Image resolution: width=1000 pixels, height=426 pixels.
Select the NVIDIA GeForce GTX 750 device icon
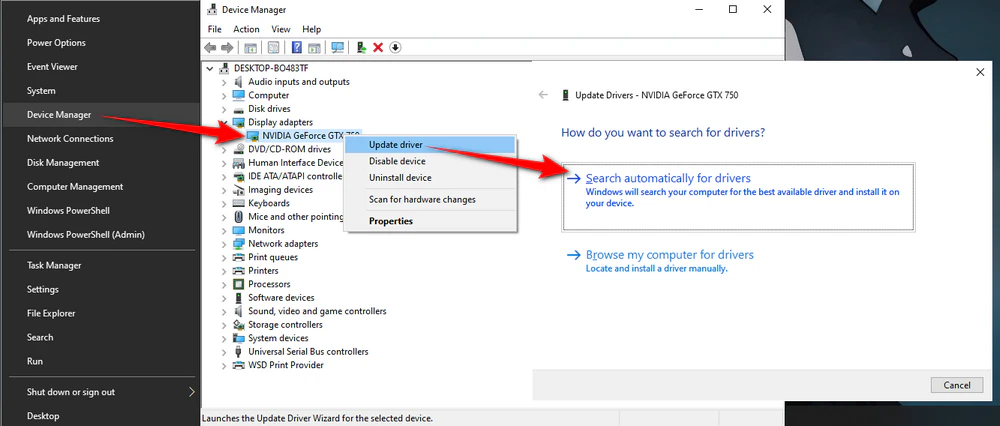click(x=251, y=135)
